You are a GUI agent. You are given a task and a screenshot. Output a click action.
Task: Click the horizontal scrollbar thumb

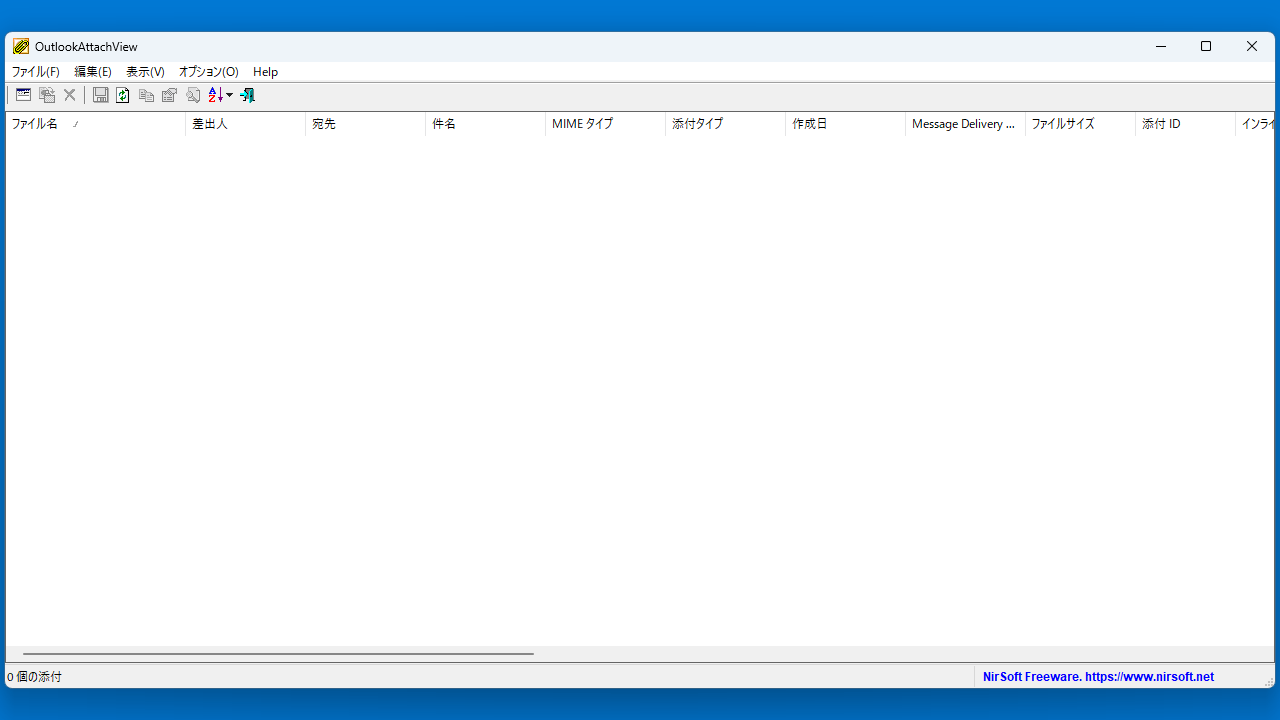[x=278, y=654]
